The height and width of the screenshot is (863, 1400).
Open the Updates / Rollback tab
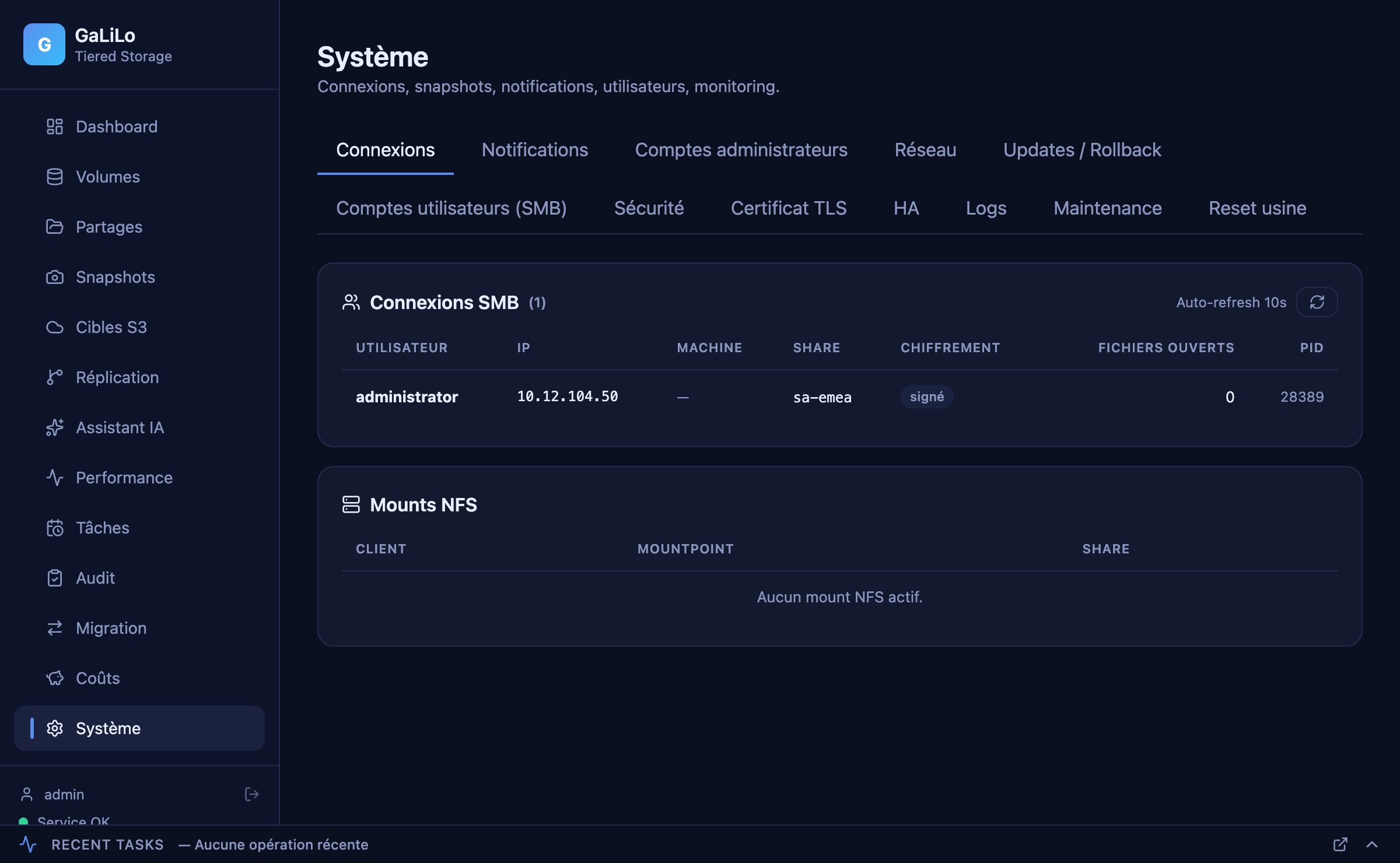pos(1083,150)
